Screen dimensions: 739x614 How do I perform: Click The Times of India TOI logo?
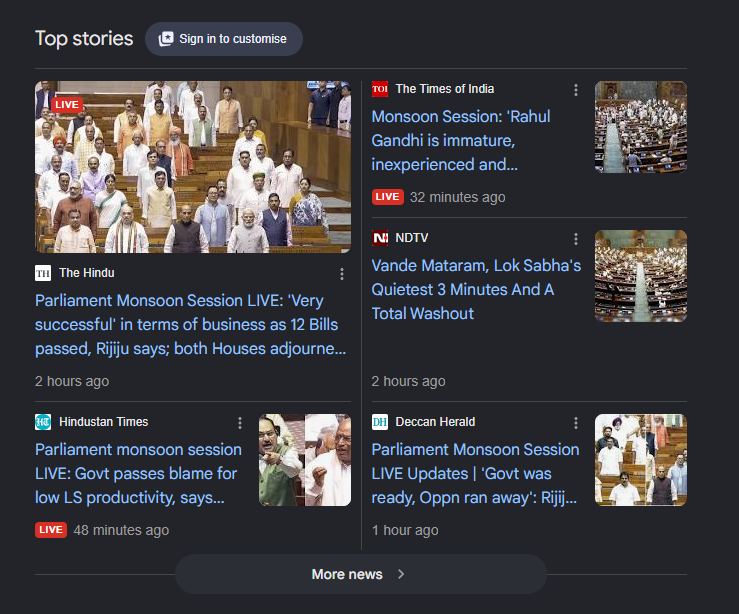(x=380, y=89)
